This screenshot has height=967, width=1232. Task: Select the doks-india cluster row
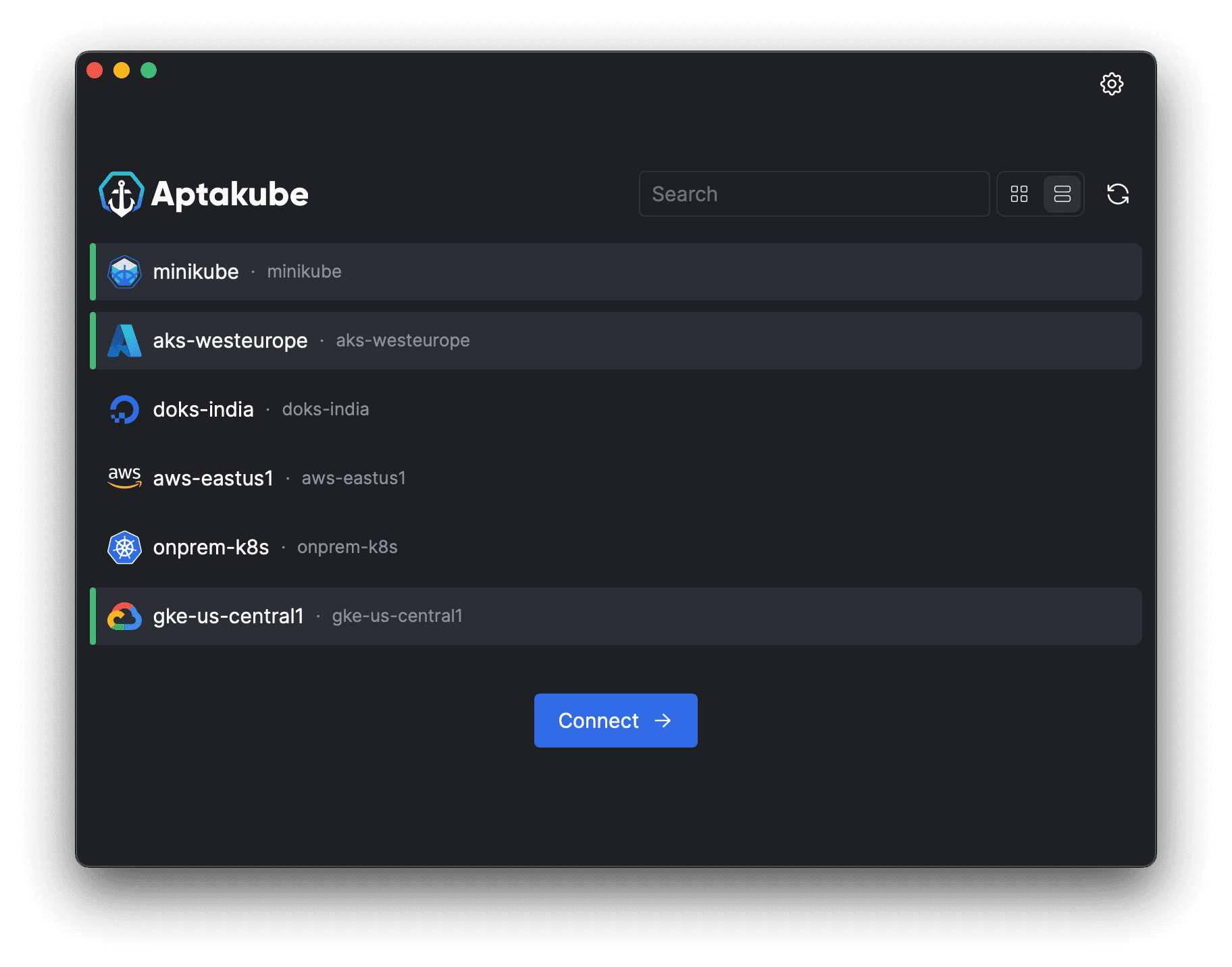tap(608, 409)
